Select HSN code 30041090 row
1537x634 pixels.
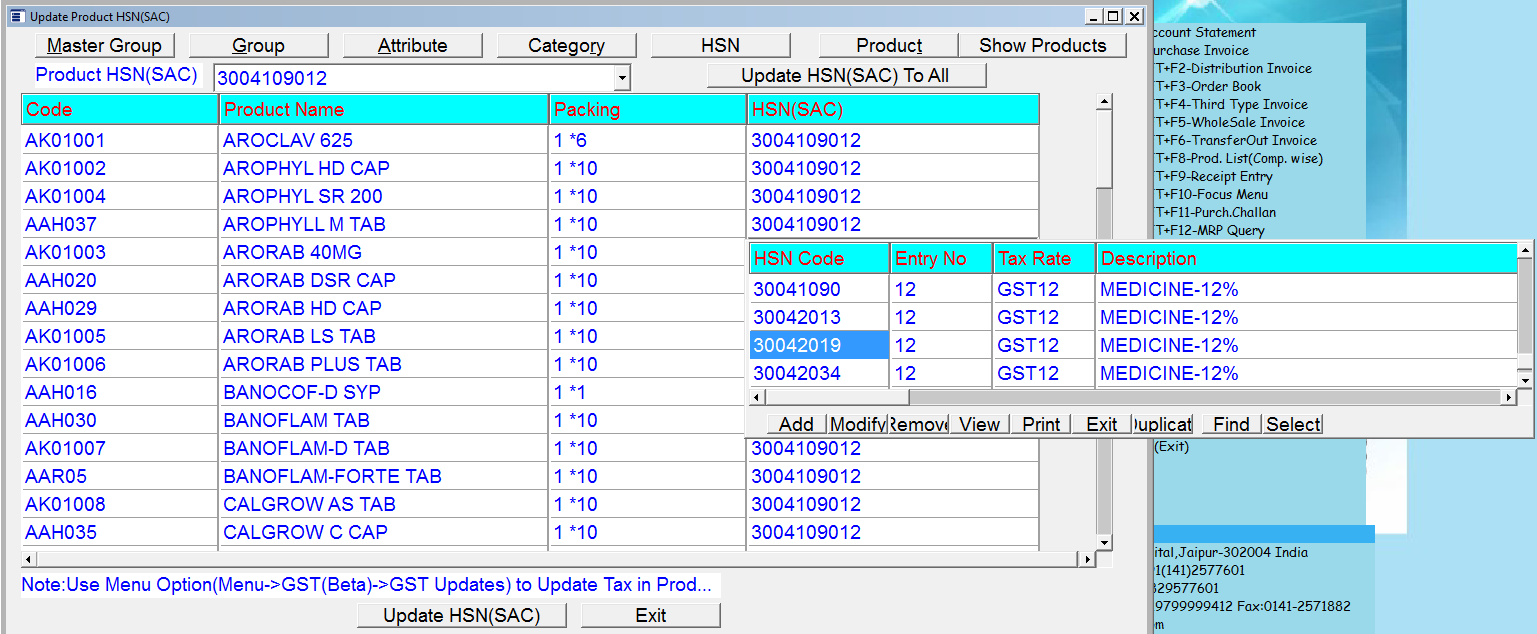(1133, 289)
